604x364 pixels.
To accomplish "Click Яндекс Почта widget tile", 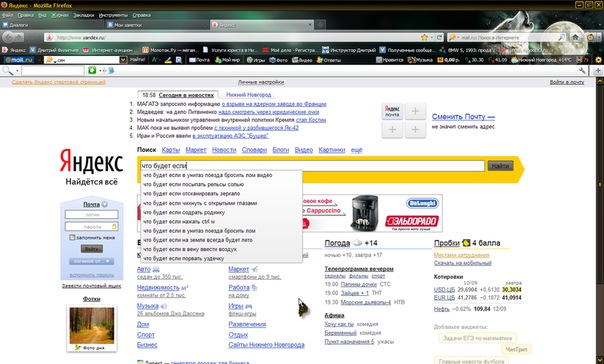I will click(392, 111).
